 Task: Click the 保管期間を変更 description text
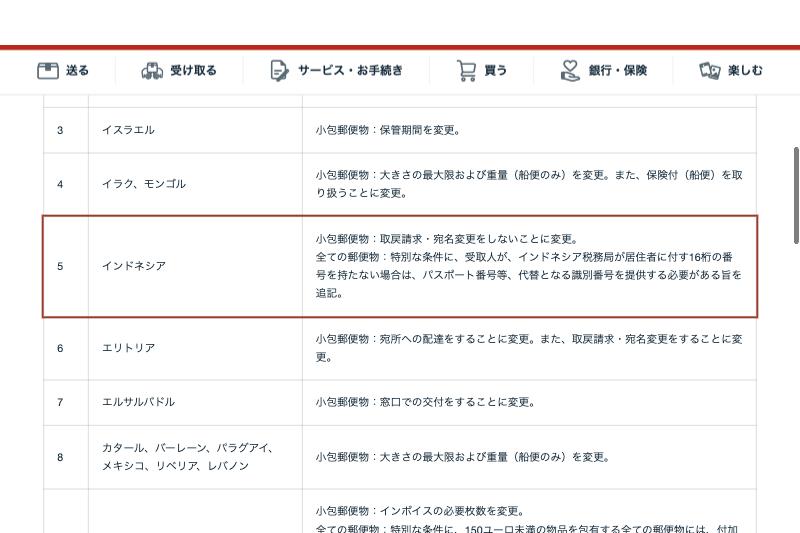388,130
